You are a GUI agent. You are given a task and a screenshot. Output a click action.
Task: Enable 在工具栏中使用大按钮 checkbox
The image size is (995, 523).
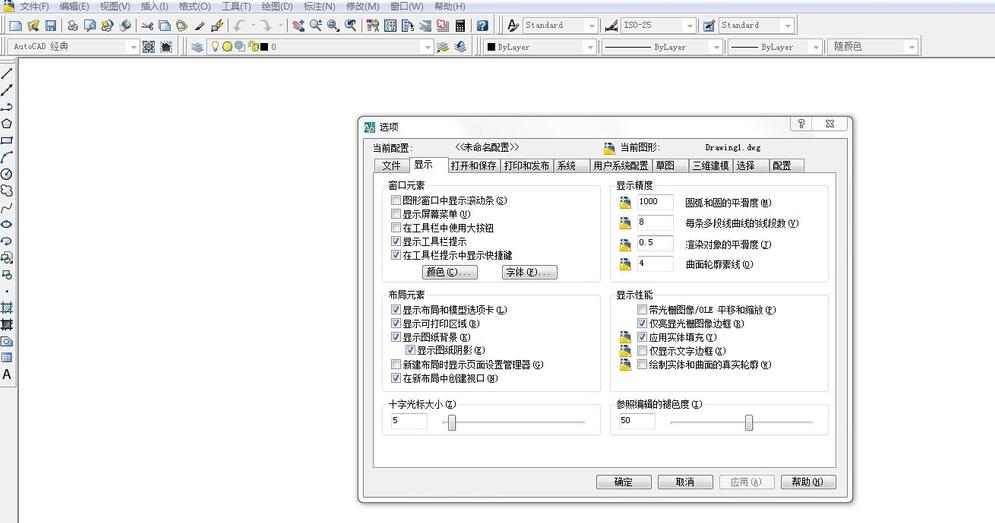[396, 227]
